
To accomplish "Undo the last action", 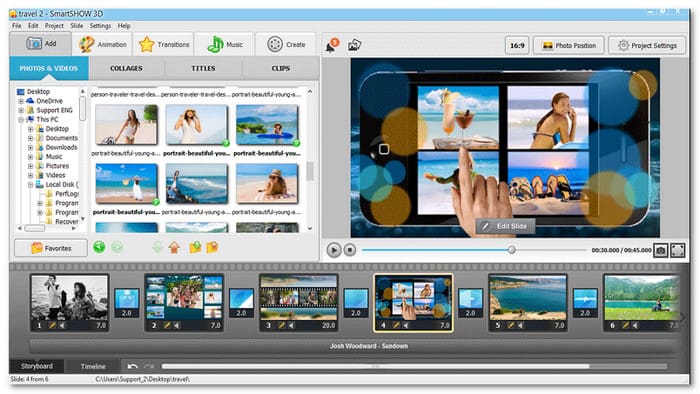I will pos(132,366).
